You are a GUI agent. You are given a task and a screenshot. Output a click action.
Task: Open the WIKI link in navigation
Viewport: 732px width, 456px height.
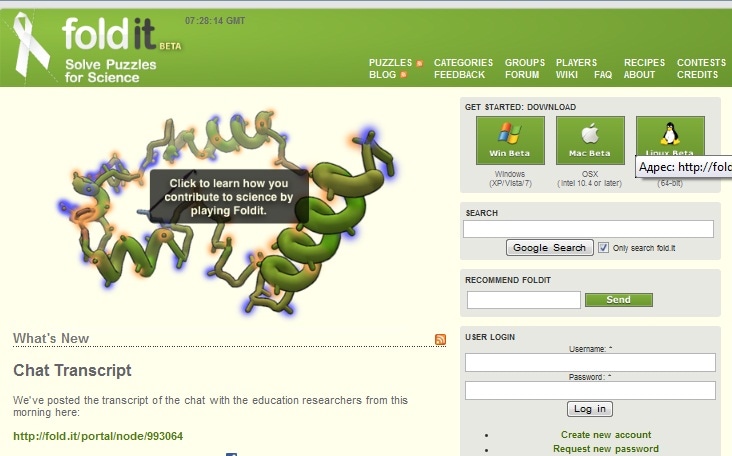(x=567, y=75)
